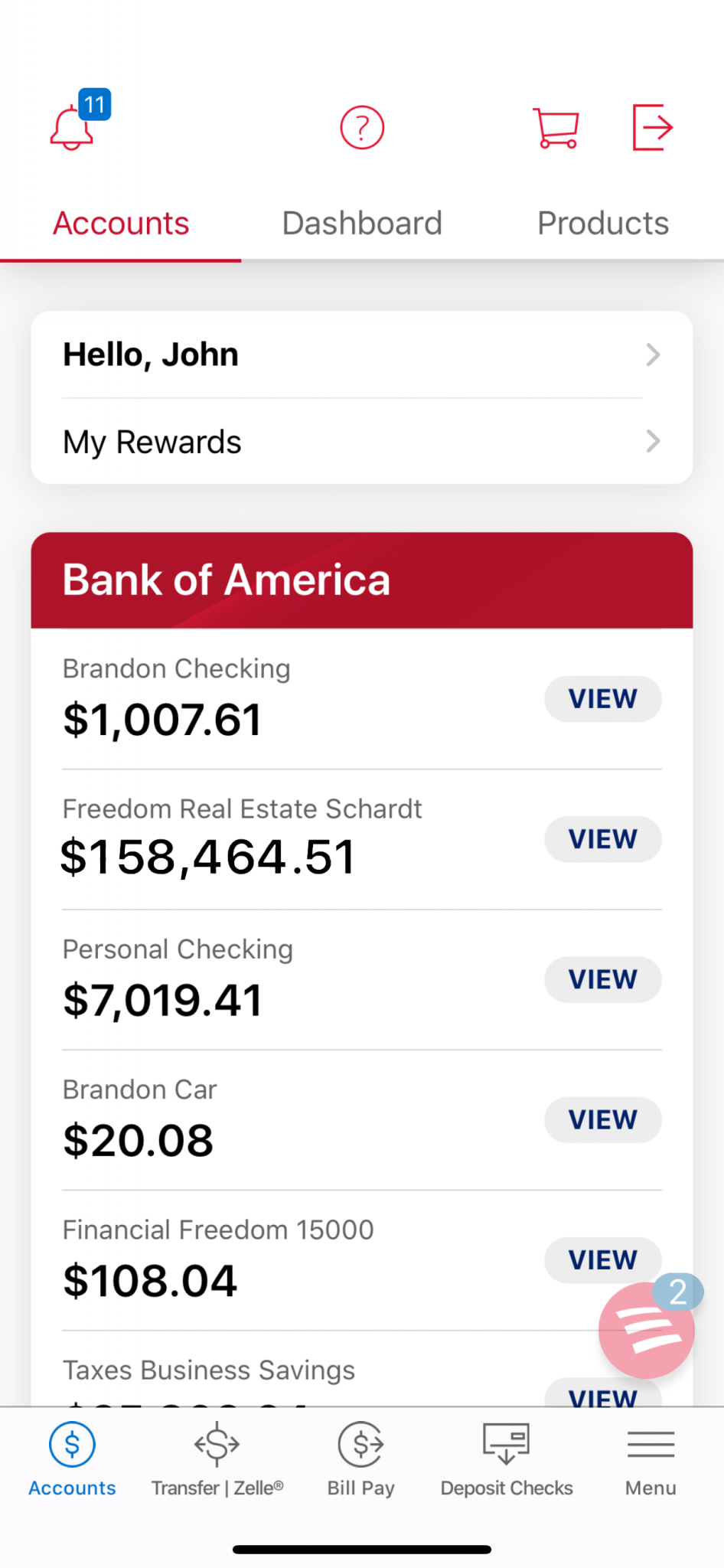Open the notifications bell icon
The image size is (724, 1568).
pyautogui.click(x=73, y=128)
